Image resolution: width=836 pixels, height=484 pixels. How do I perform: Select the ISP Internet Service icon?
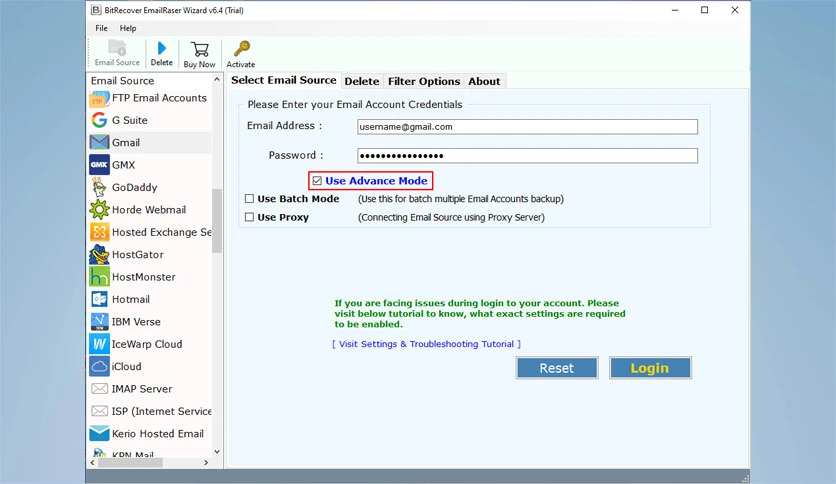(99, 412)
